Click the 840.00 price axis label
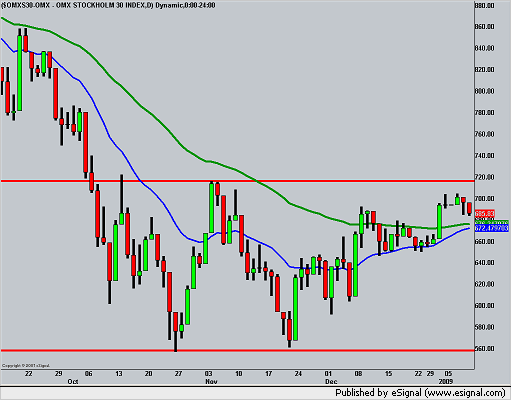Image resolution: width=511 pixels, height=400 pixels. click(485, 48)
